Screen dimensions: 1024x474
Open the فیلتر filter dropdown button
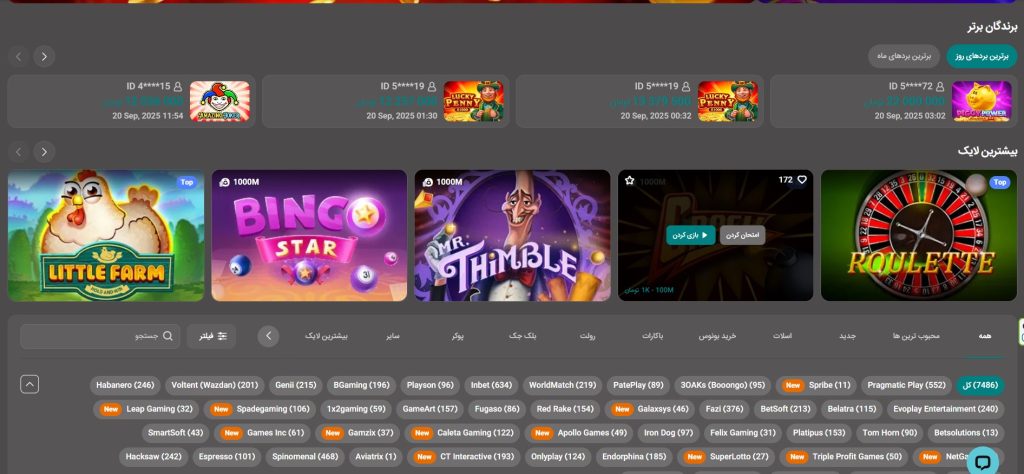click(x=212, y=336)
